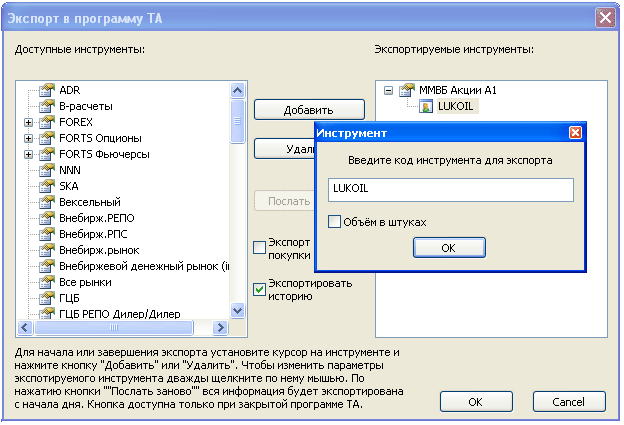Close the Экспорт в программу ТА window
The width and height of the screenshot is (624, 425).
click(x=605, y=18)
